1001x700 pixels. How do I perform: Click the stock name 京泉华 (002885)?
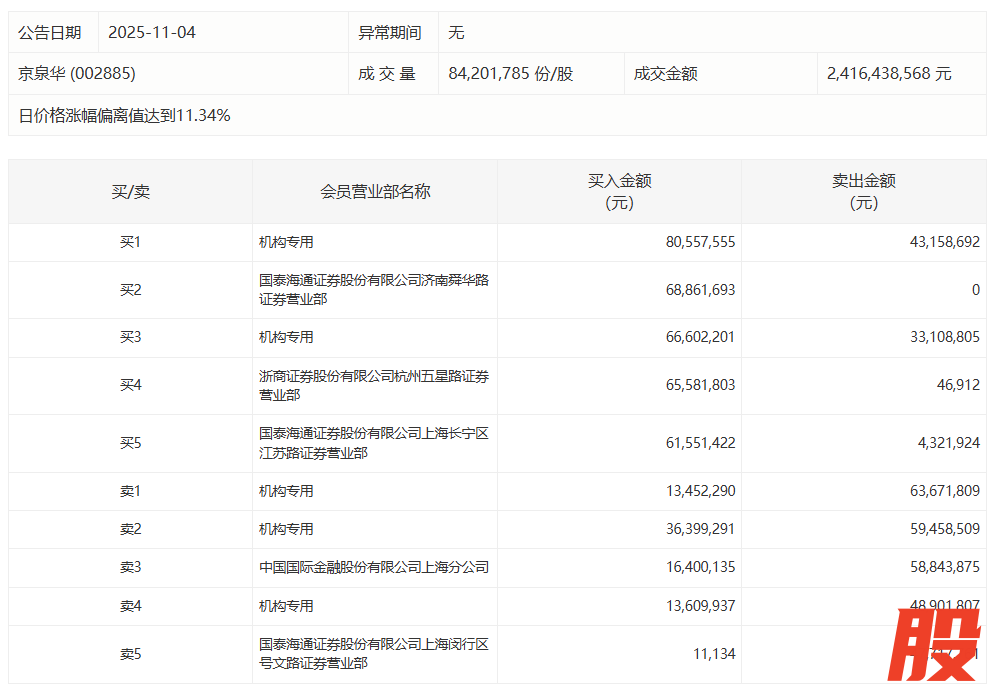[x=77, y=73]
